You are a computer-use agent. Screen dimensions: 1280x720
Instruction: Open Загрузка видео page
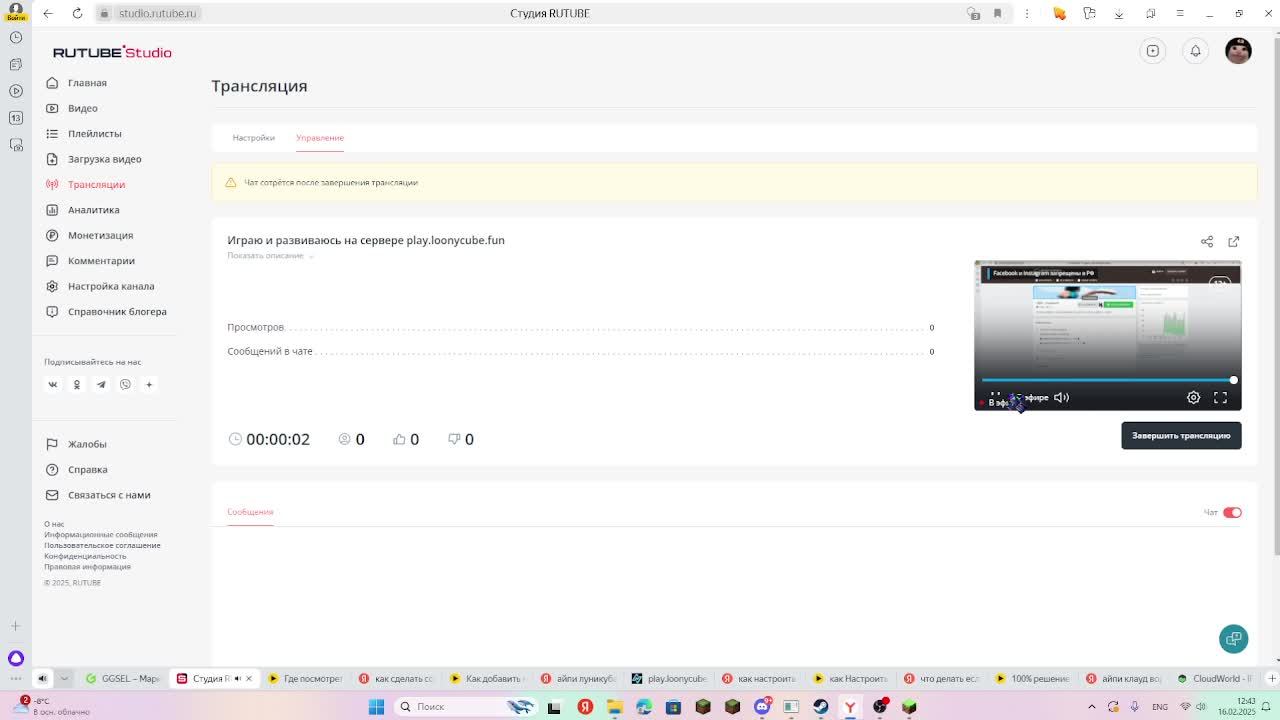105,159
